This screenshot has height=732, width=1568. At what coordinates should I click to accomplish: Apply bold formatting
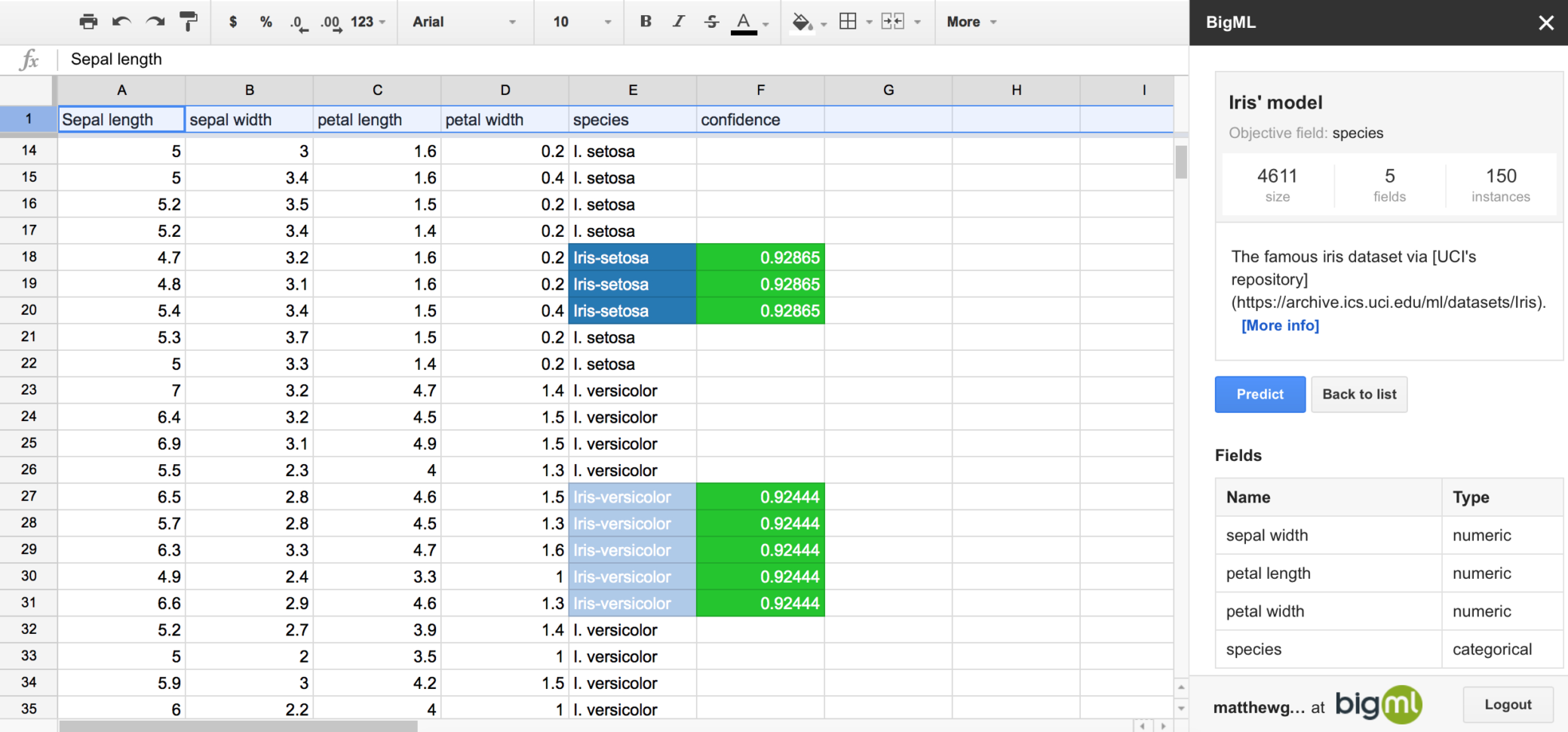coord(646,22)
